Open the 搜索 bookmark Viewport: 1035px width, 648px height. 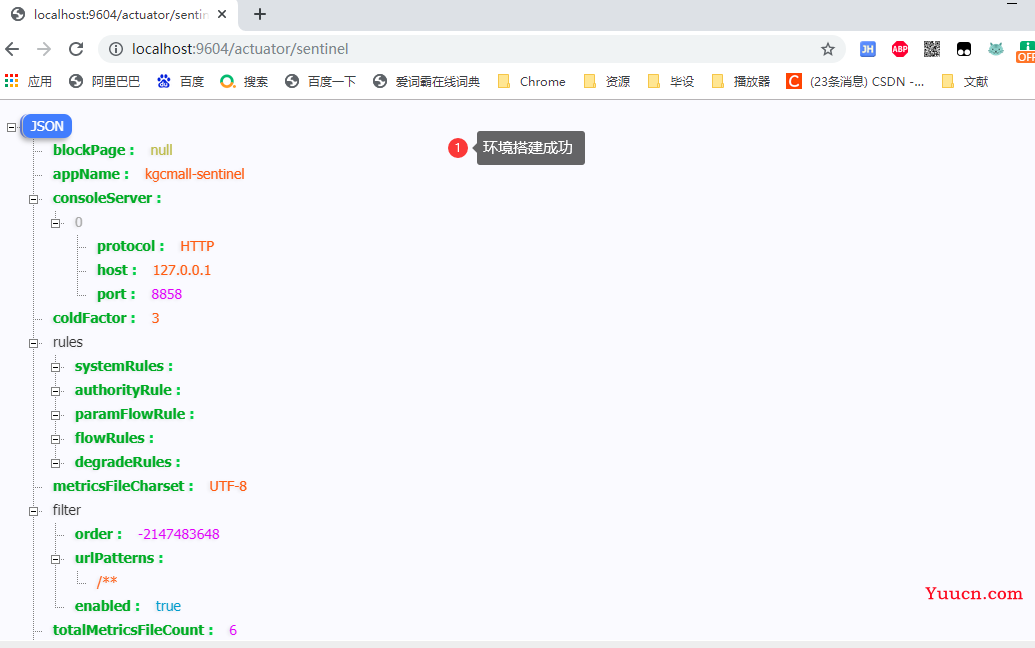point(244,81)
